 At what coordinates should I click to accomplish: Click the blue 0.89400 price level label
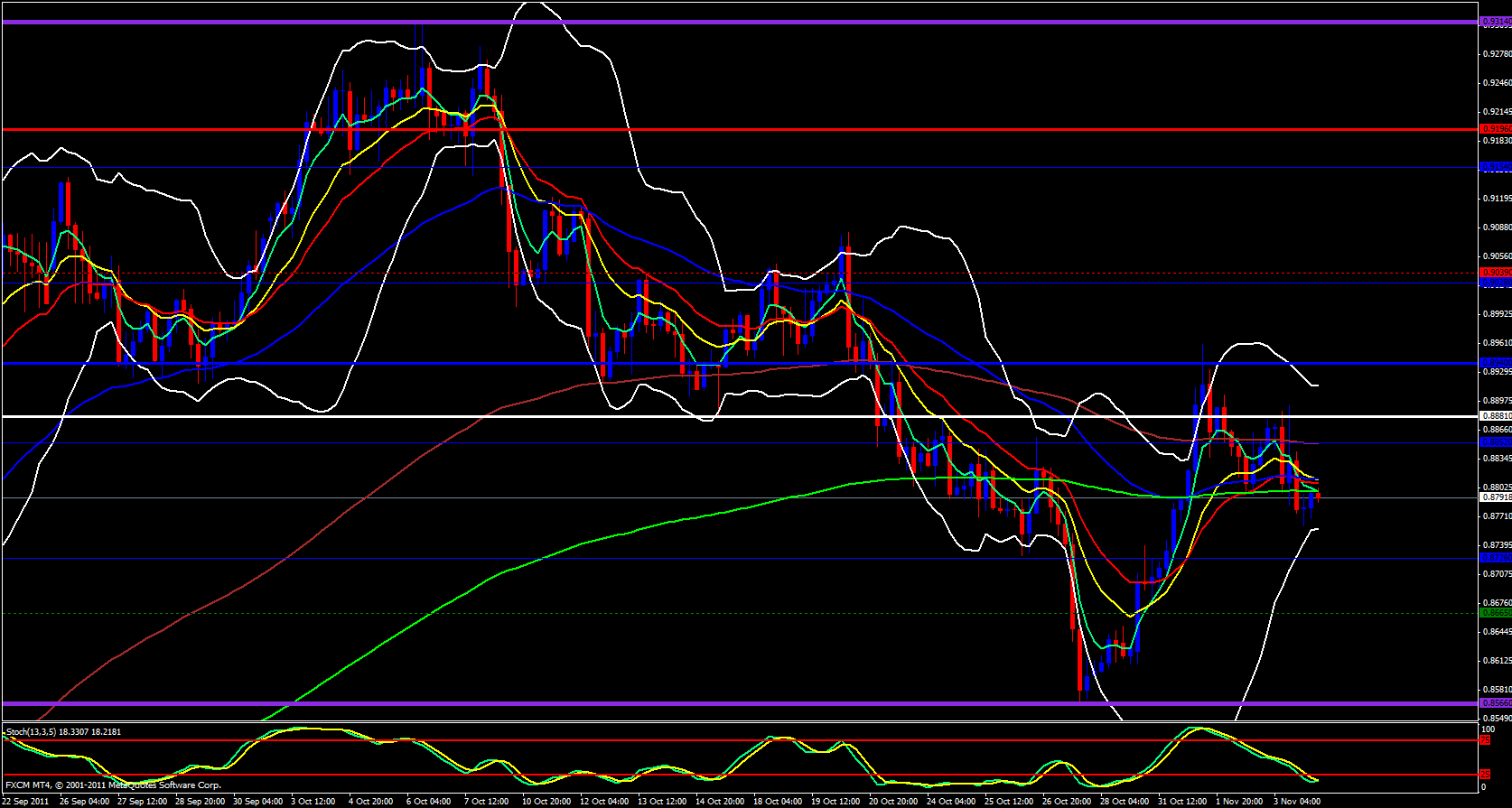pyautogui.click(x=1495, y=362)
